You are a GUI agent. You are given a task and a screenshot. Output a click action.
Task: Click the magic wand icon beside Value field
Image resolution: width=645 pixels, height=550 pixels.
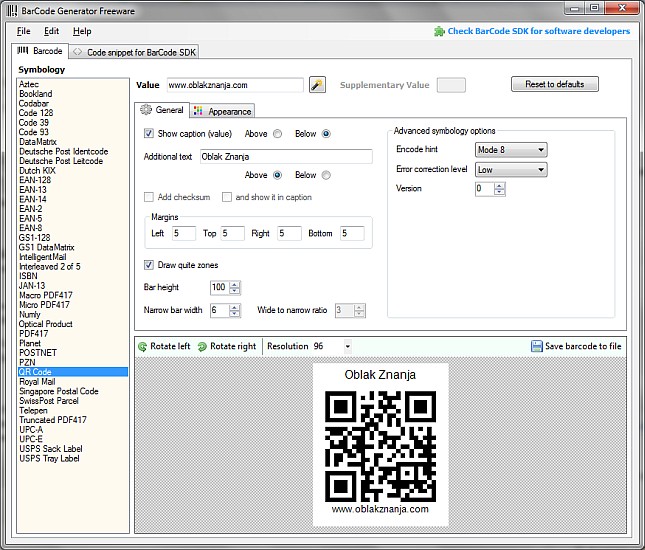(x=317, y=85)
